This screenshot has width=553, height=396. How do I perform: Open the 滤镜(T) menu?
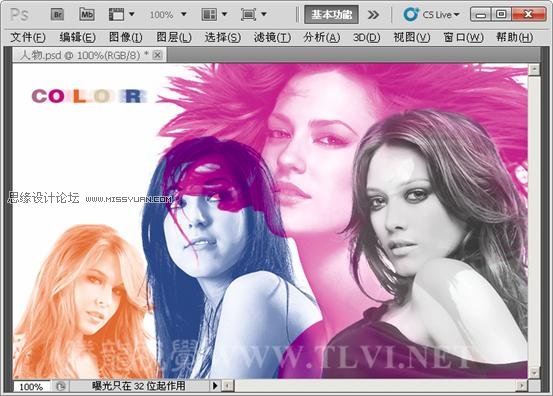(x=272, y=37)
